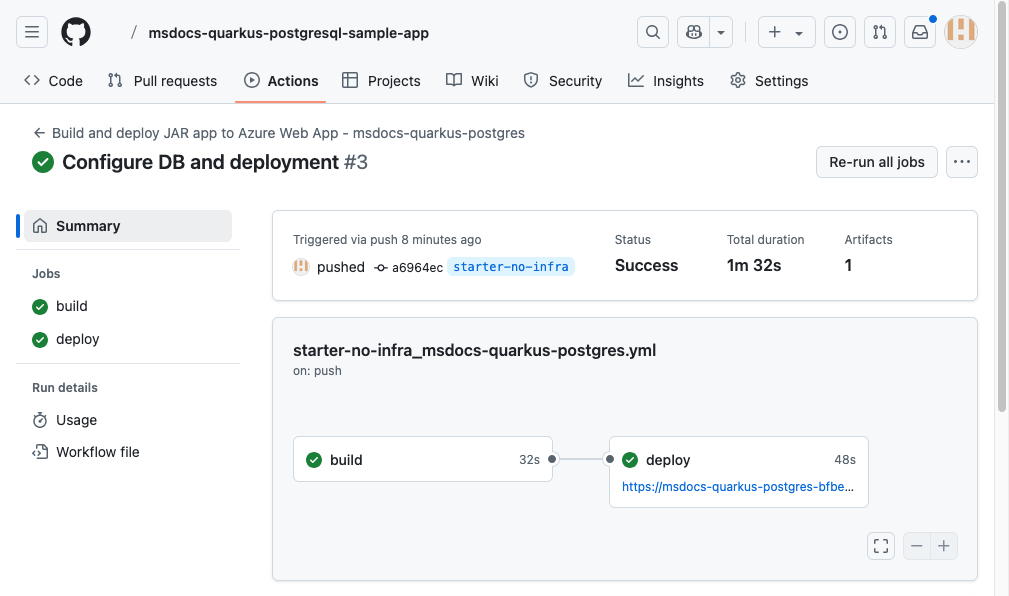Launch Copilot chat icon

point(694,32)
